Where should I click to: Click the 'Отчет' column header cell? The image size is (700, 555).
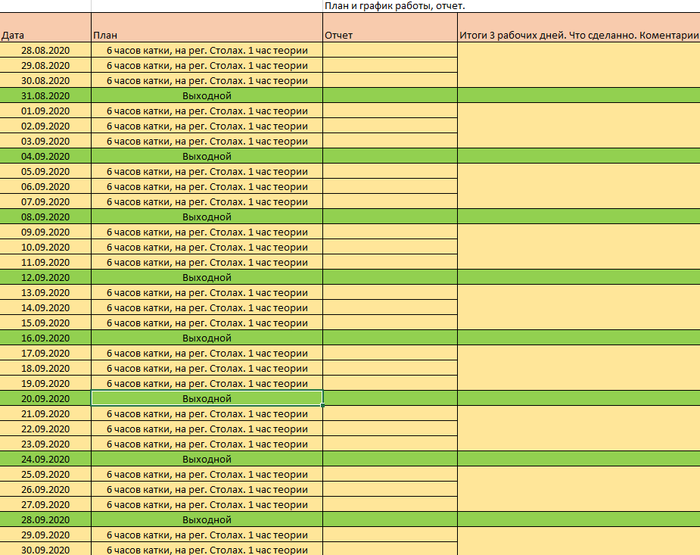click(x=390, y=28)
